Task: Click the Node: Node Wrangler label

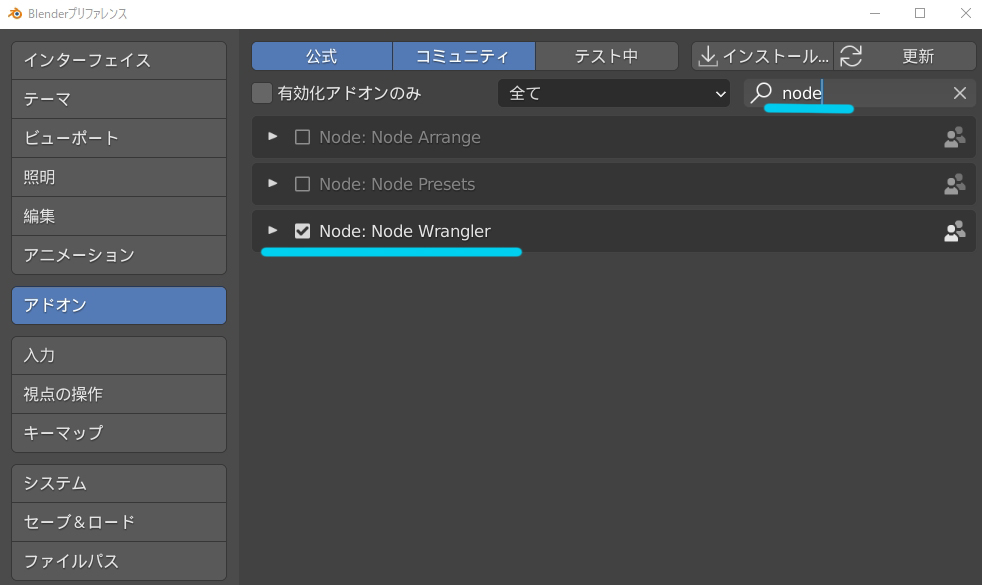Action: [405, 231]
